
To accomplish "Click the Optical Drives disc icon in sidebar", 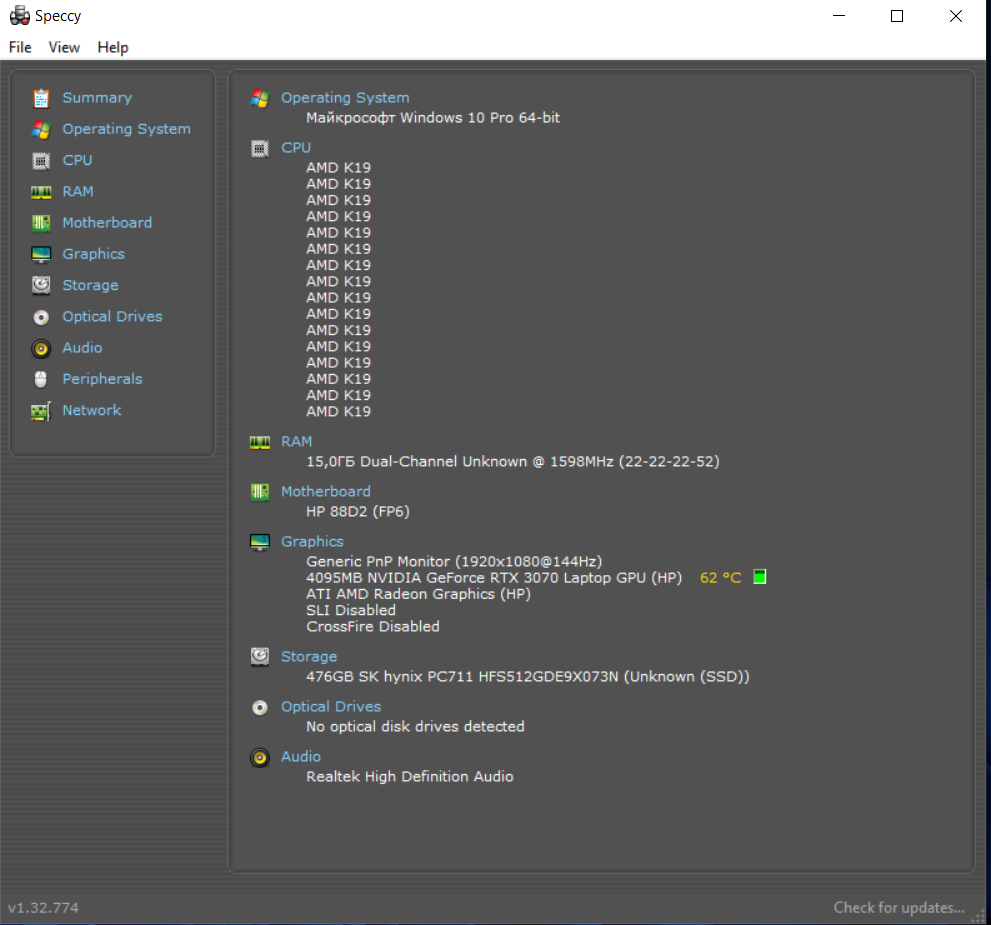I will tap(41, 317).
